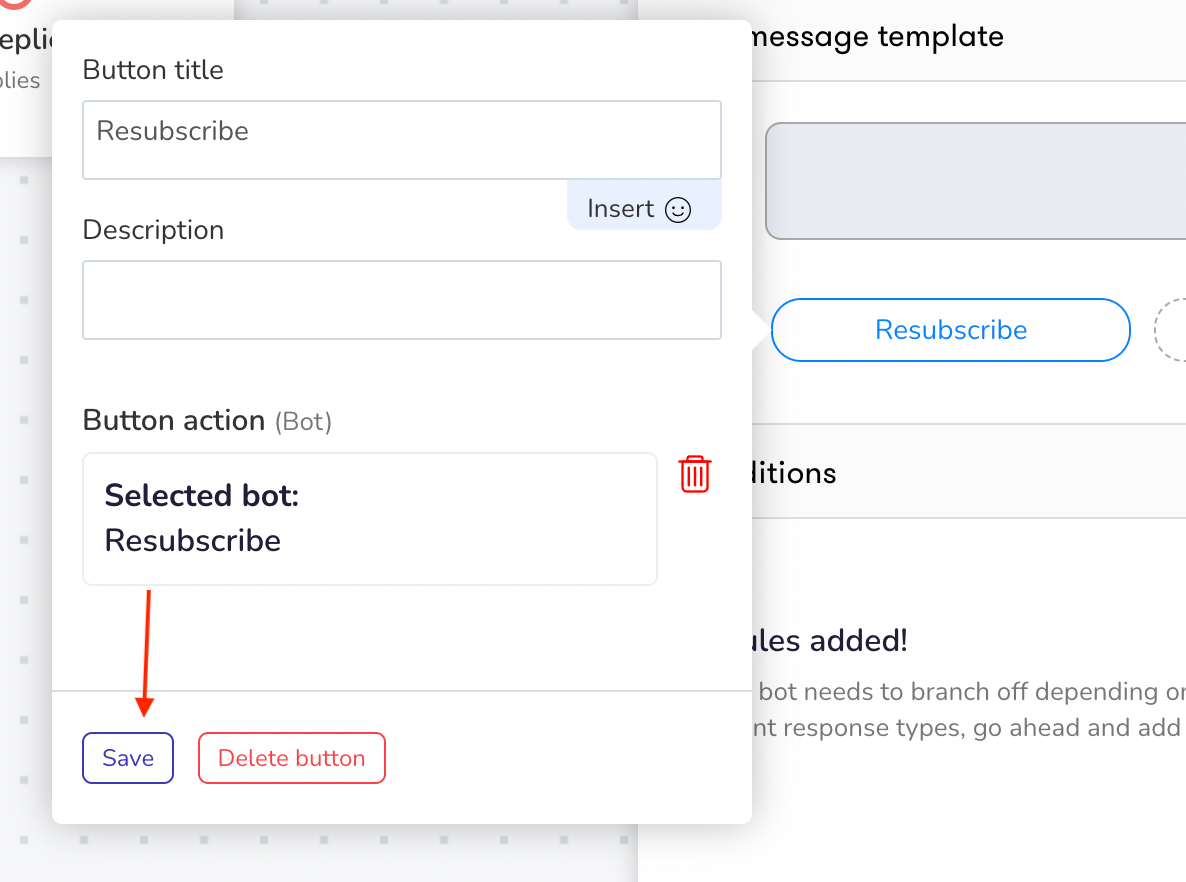This screenshot has height=882, width=1186.
Task: Click the Button action (Bot) label
Action: [207, 421]
